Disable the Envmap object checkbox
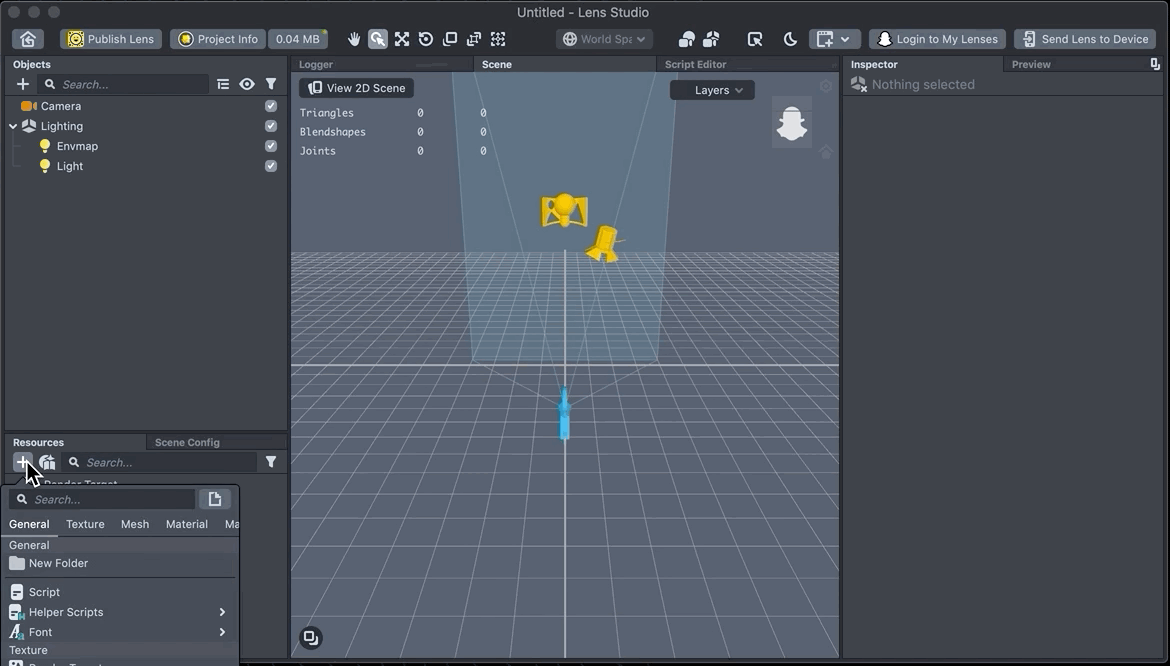The height and width of the screenshot is (666, 1170). click(271, 146)
